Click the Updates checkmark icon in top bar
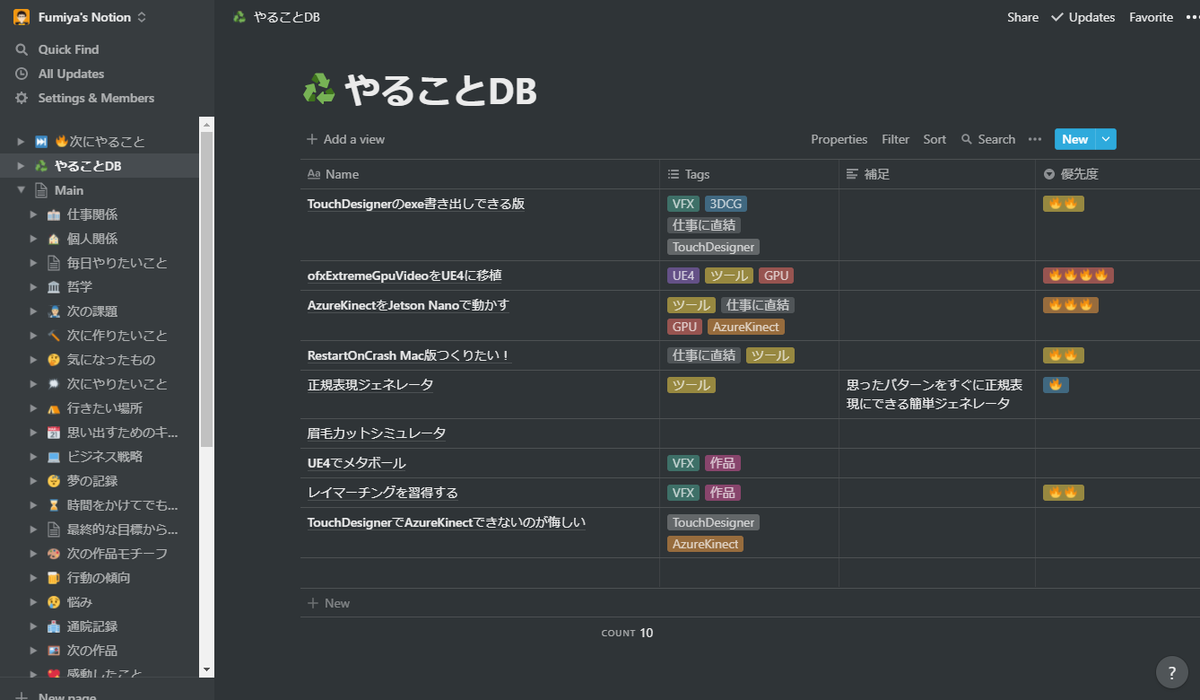 pyautogui.click(x=1057, y=17)
